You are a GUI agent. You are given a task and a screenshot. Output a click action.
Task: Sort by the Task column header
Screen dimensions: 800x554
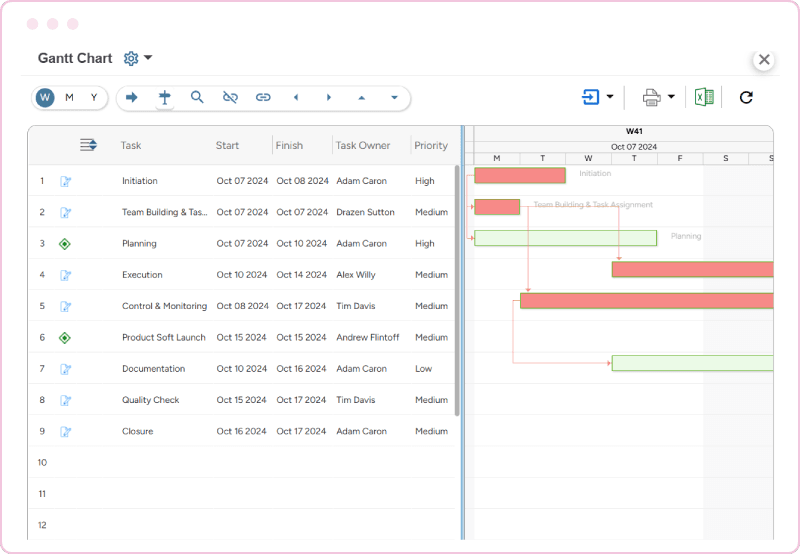(131, 145)
